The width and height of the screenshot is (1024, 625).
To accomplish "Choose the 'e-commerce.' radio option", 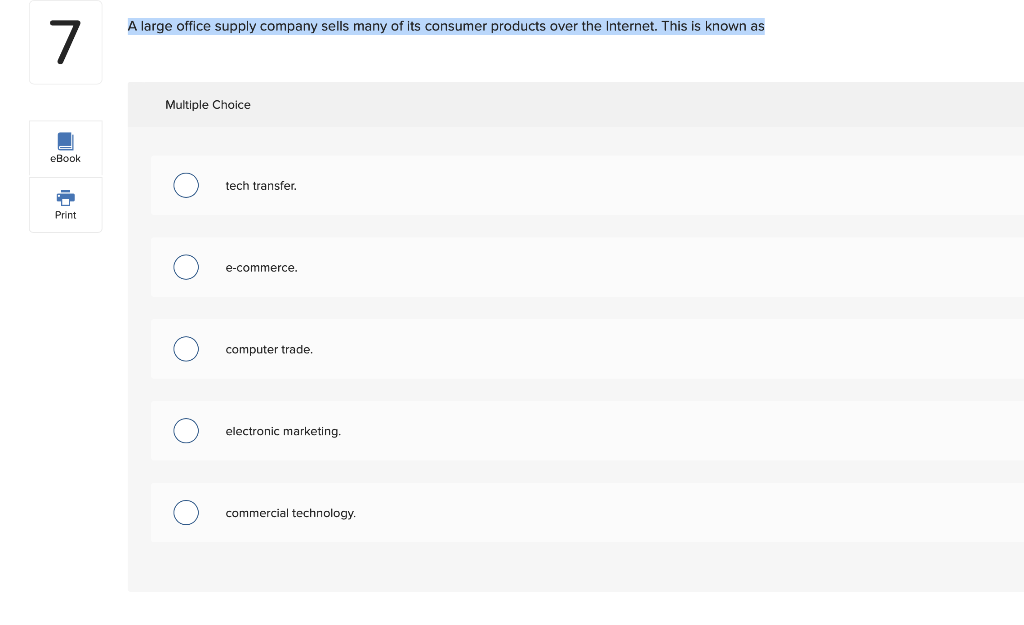I will click(186, 267).
